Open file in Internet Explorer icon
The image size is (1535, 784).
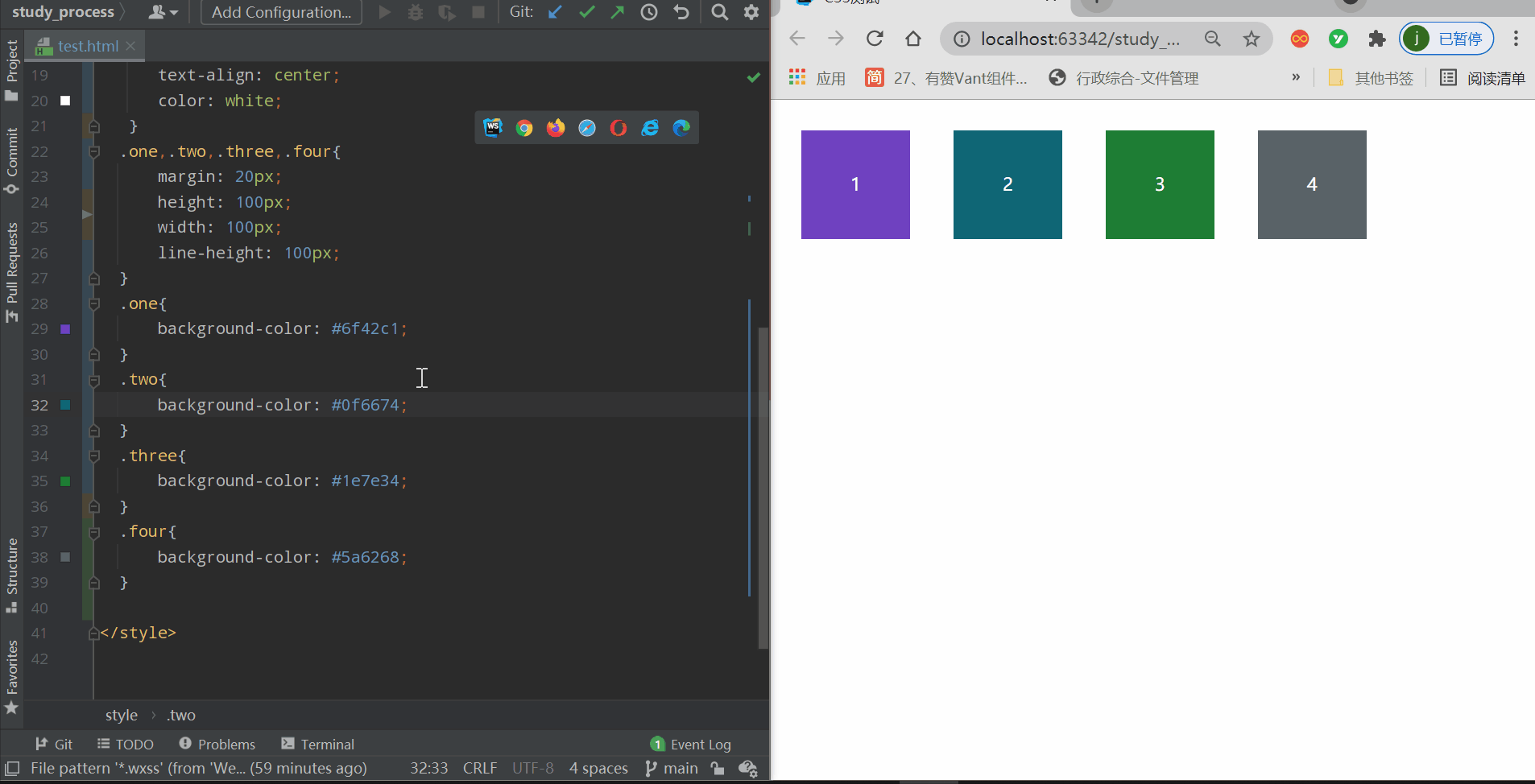650,128
